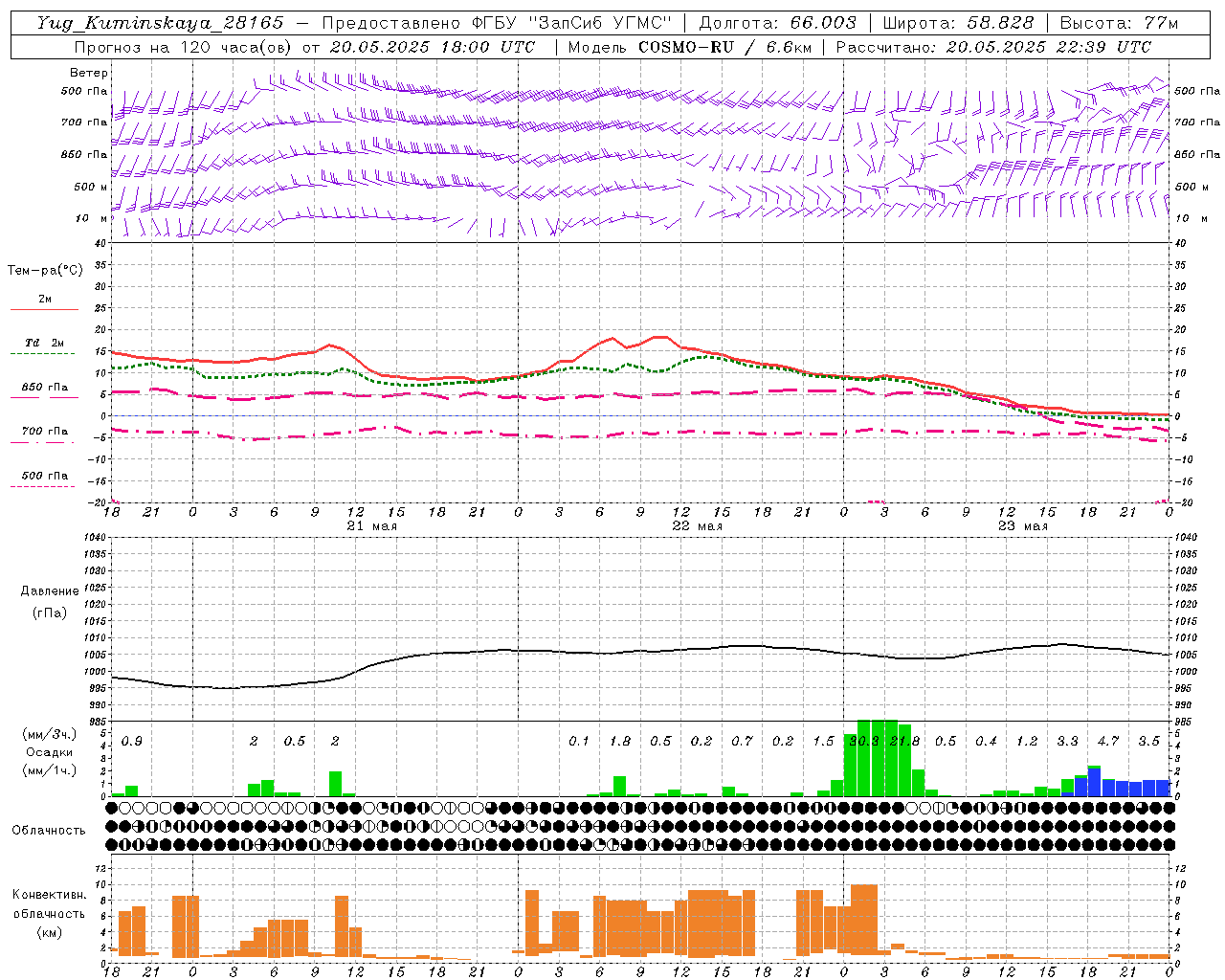Click the (мм/3ч.) precipitation unit label
Viewport: 1225px width, 980px height.
click(48, 734)
